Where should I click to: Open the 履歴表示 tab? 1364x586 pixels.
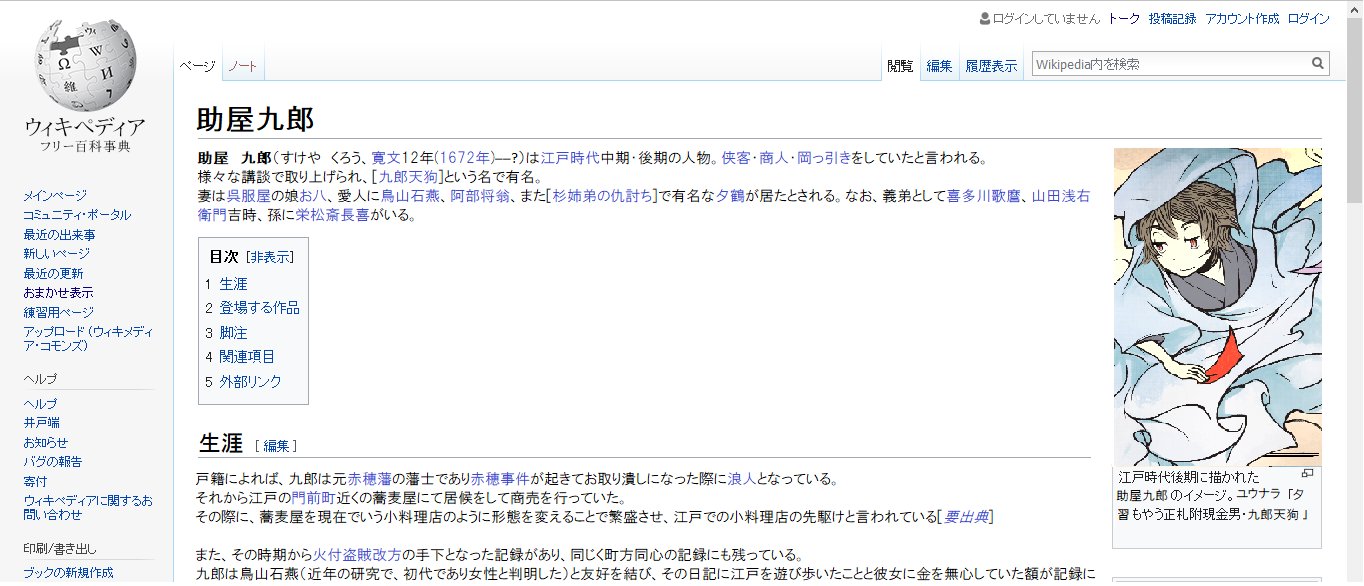pos(991,66)
